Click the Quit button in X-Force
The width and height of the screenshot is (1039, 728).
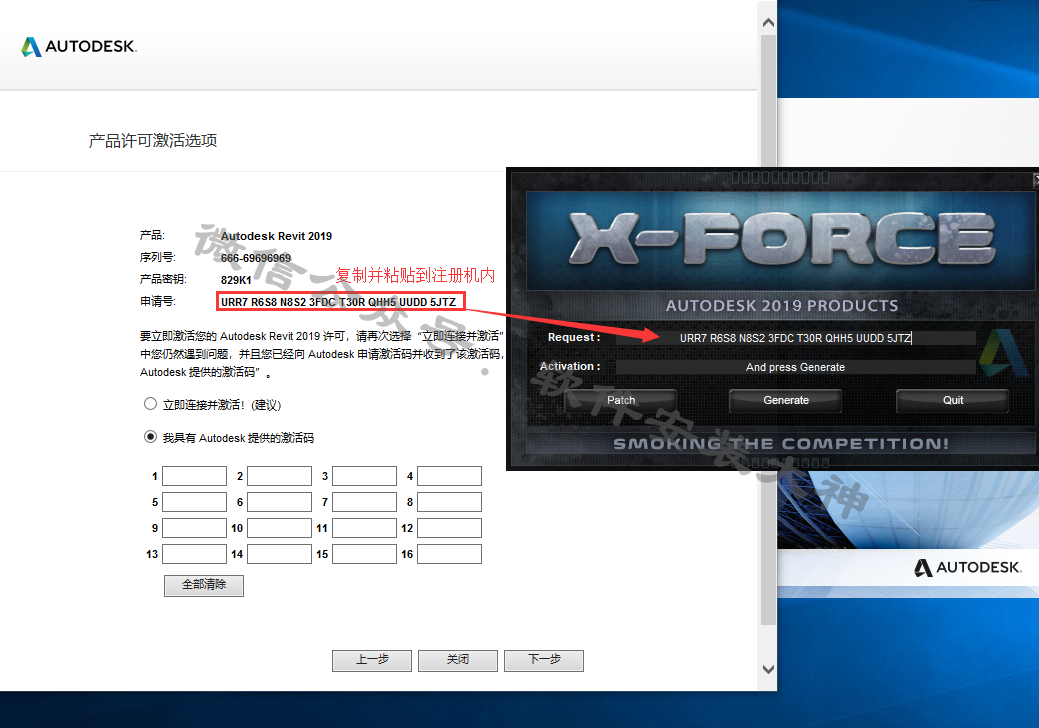pos(953,400)
